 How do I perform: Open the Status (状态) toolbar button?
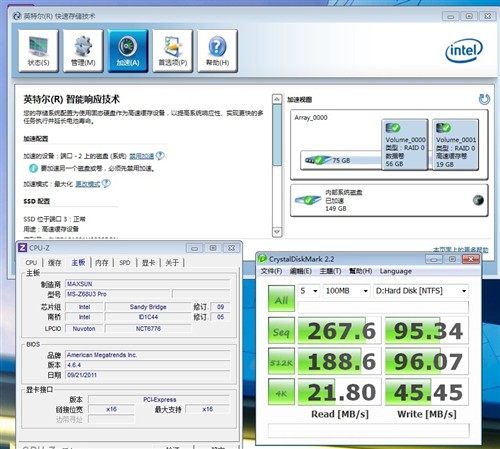pyautogui.click(x=38, y=51)
